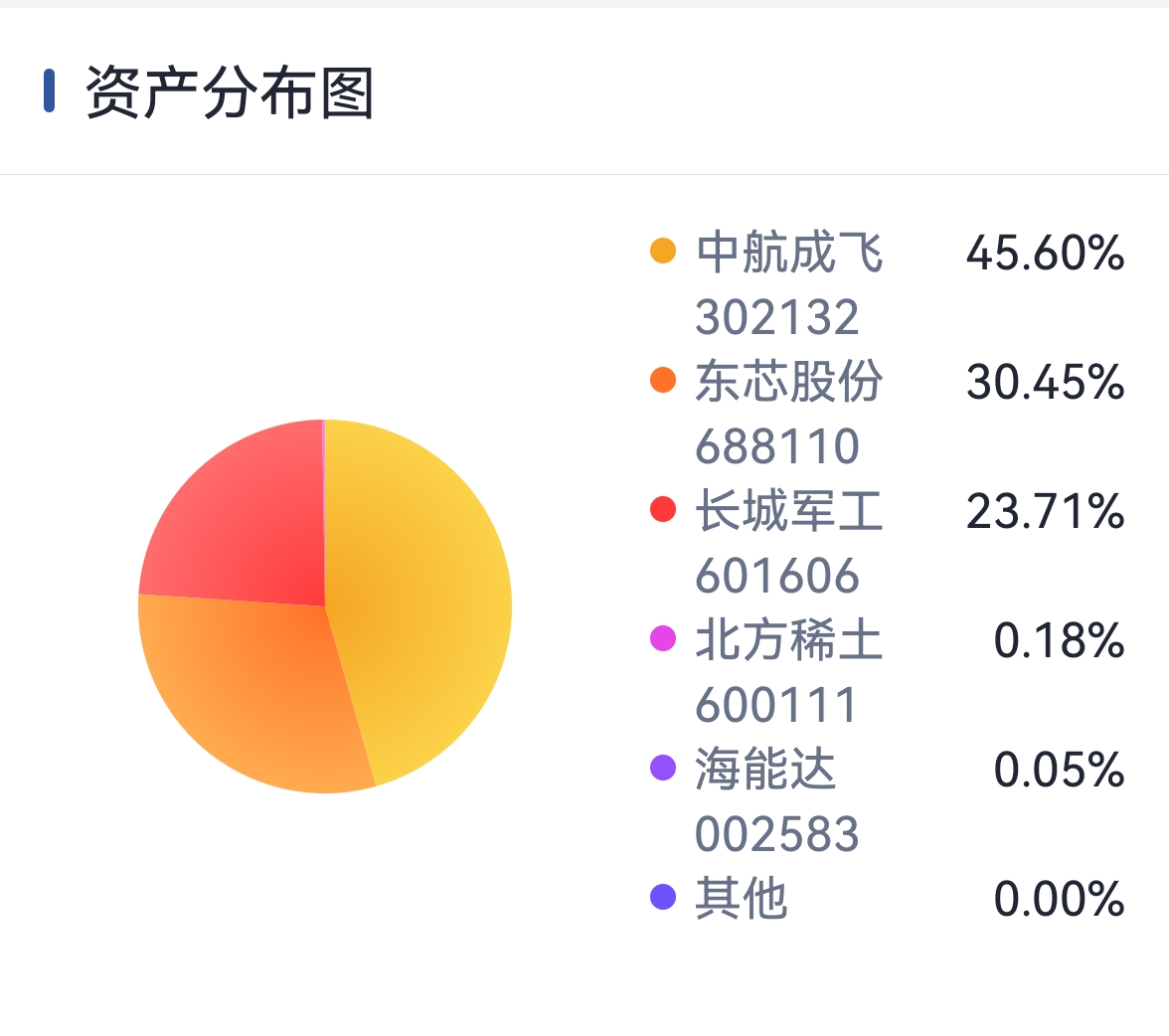Click the purple 海能达 legend dot
Viewport: 1169px width, 1036px height.
point(663,768)
